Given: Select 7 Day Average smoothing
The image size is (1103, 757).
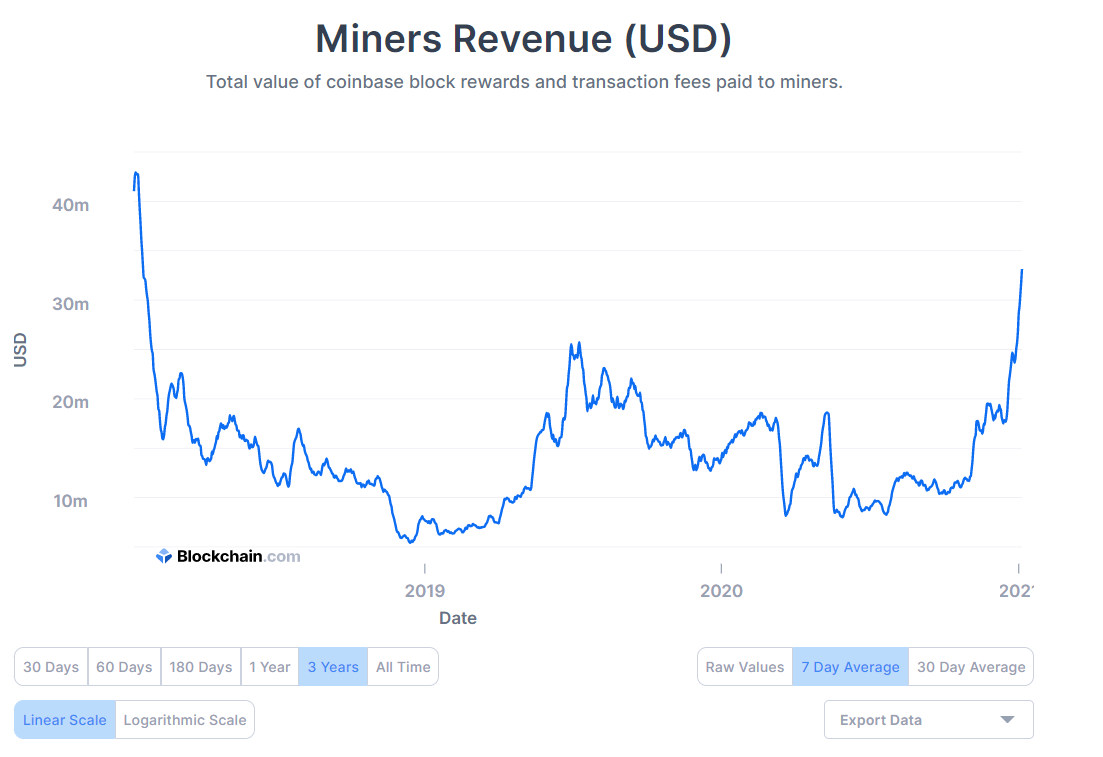Looking at the screenshot, I should (x=850, y=667).
